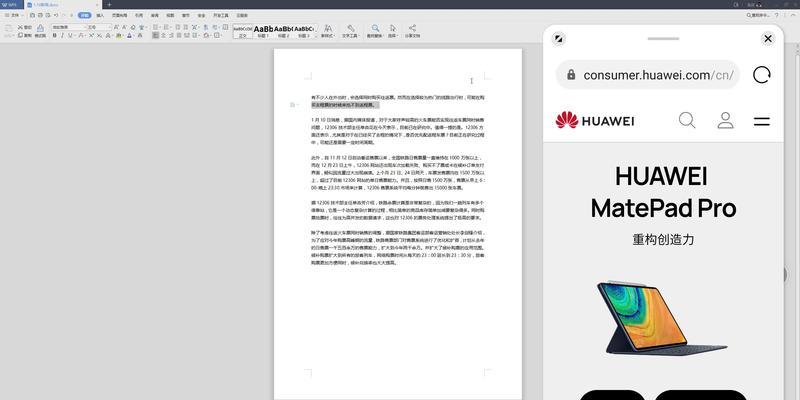800x400 pixels.
Task: Open the highlight color dropdown arrow
Action: tap(122, 36)
